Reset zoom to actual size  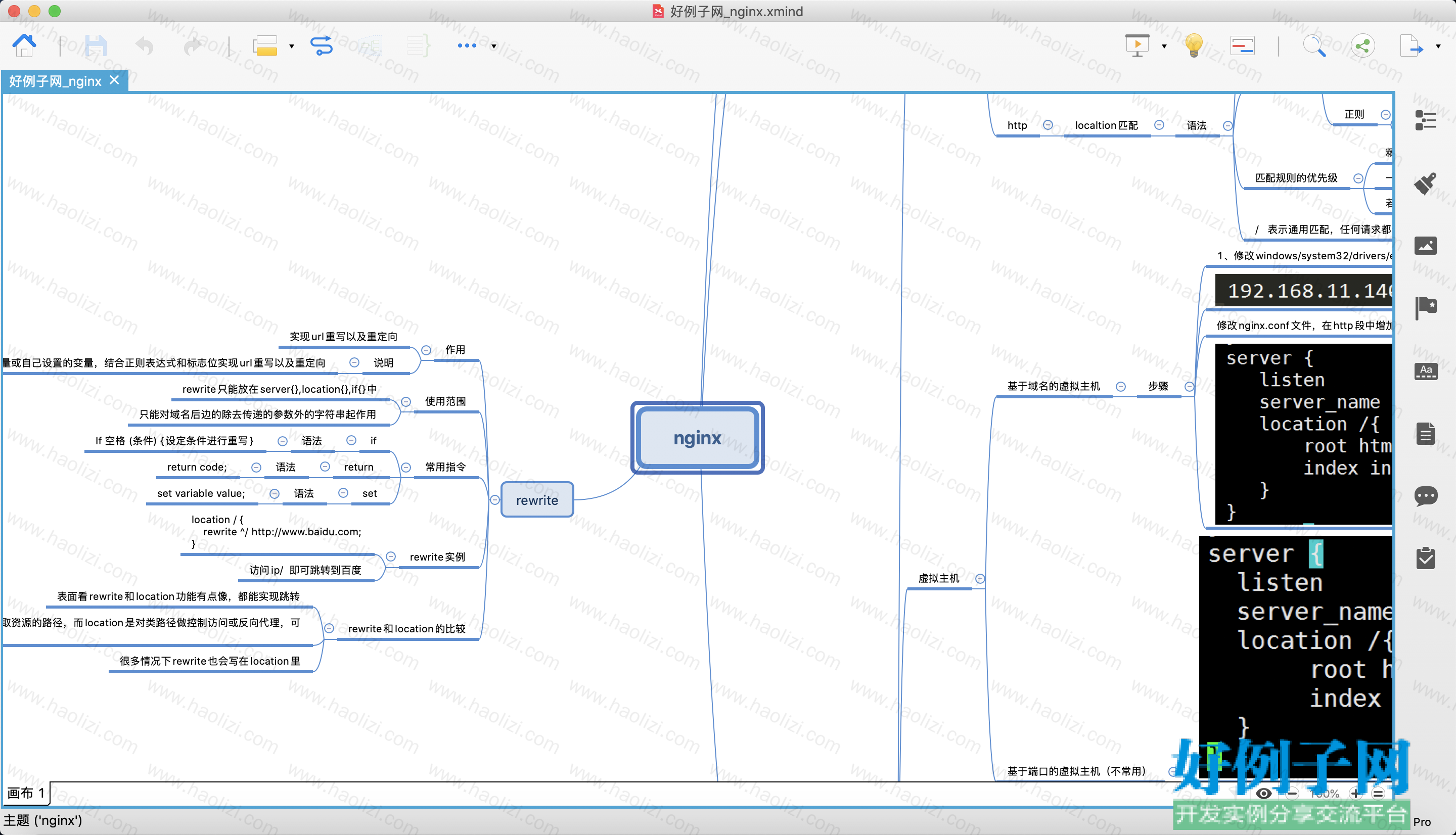coord(1379,794)
